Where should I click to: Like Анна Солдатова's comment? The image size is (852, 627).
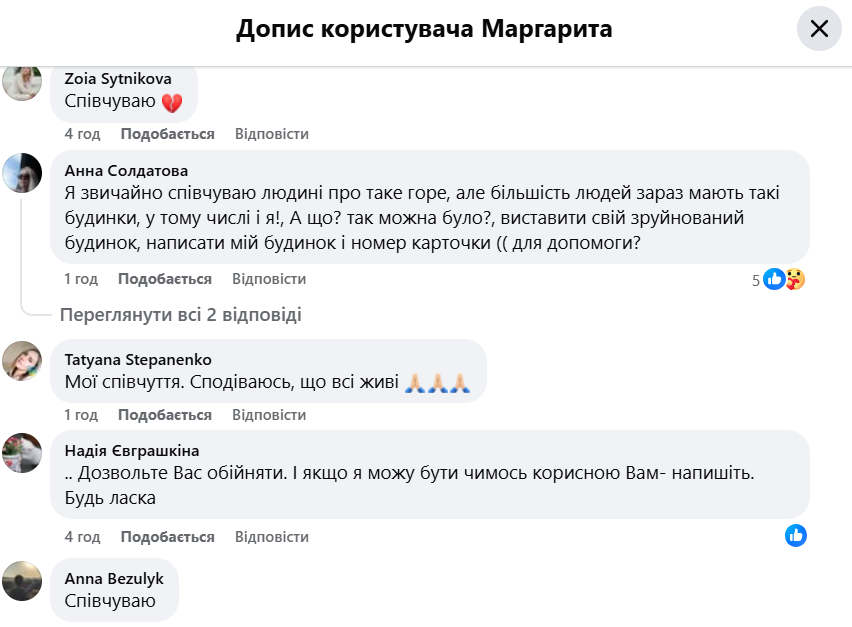[x=164, y=279]
